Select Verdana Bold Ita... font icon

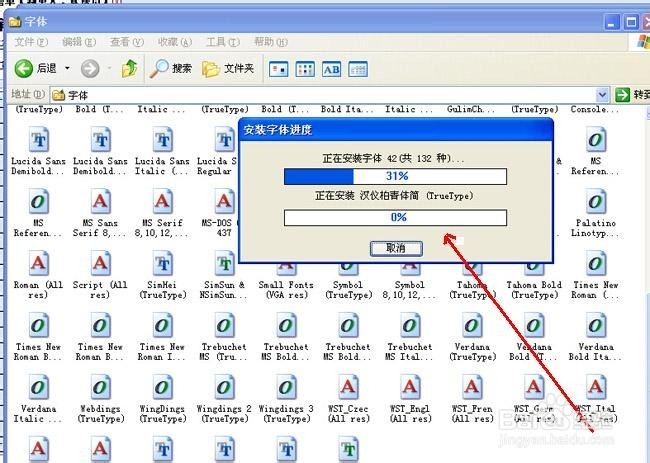pyautogui.click(x=596, y=325)
